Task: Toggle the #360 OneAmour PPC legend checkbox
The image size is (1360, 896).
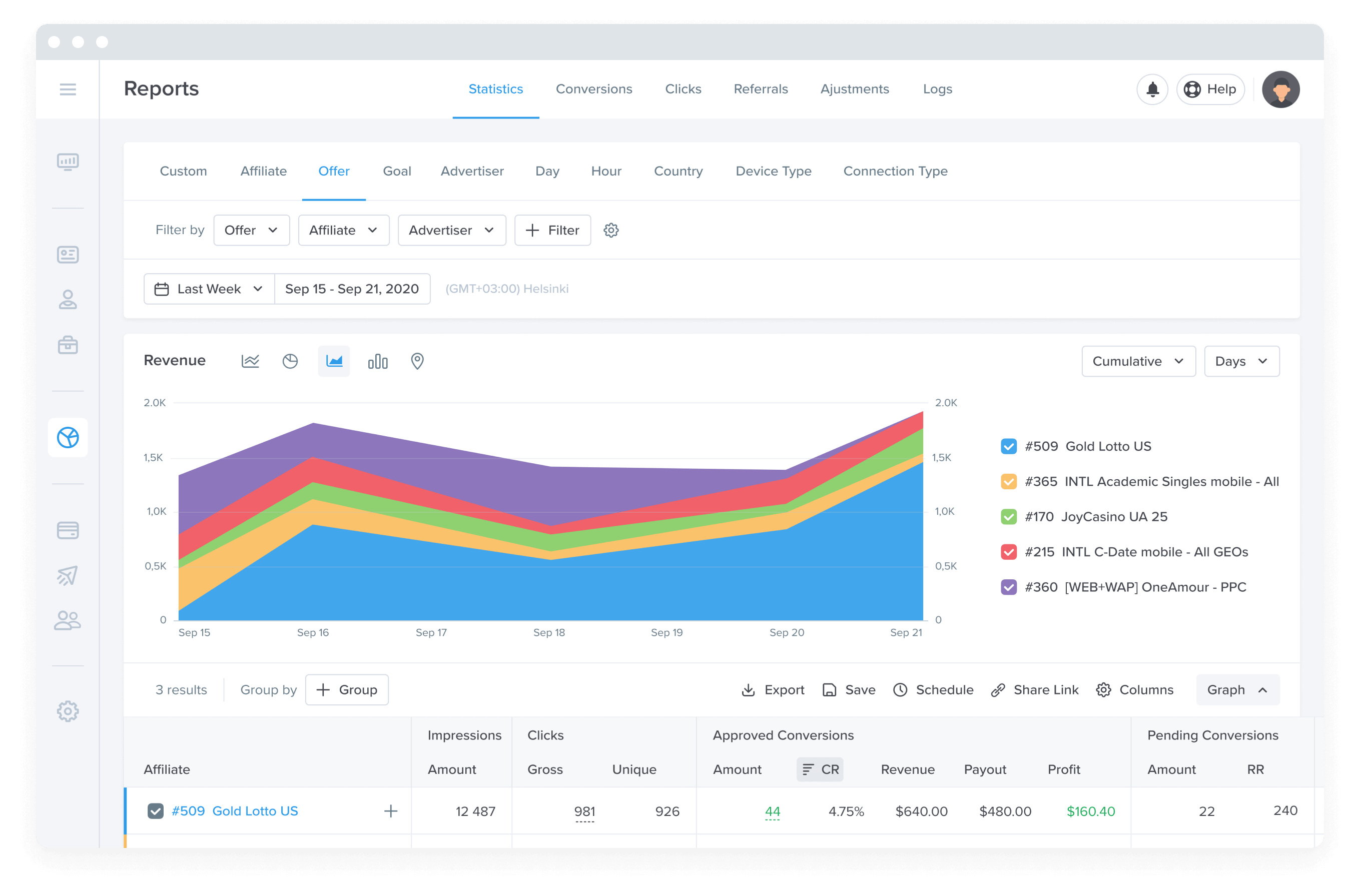Action: pyautogui.click(x=1007, y=587)
